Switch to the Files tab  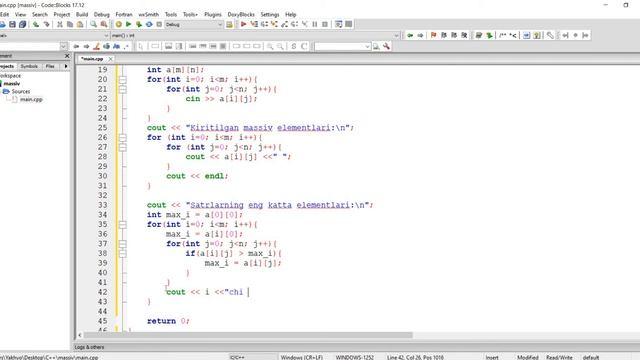[x=50, y=66]
